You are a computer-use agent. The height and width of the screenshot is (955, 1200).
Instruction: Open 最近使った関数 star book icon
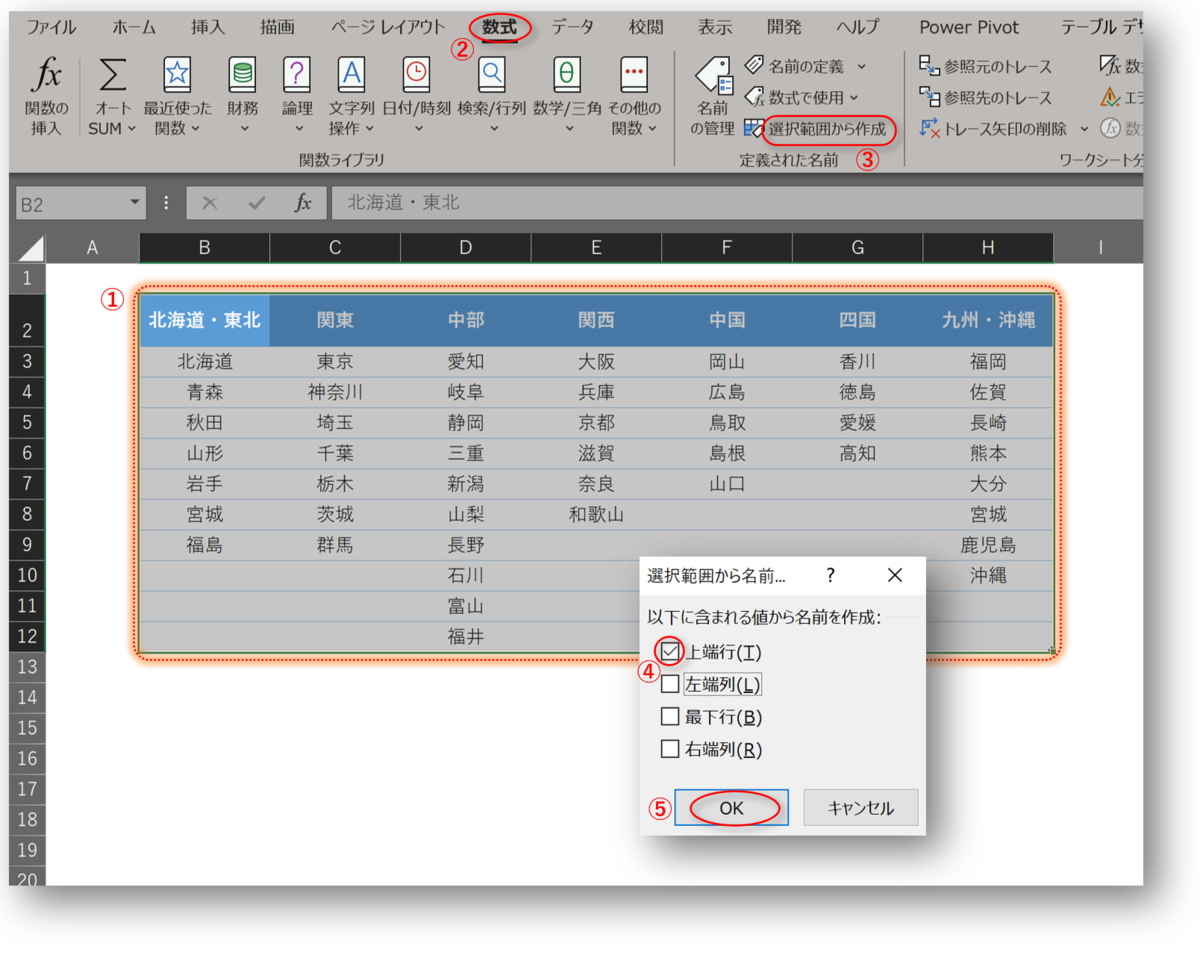(177, 75)
